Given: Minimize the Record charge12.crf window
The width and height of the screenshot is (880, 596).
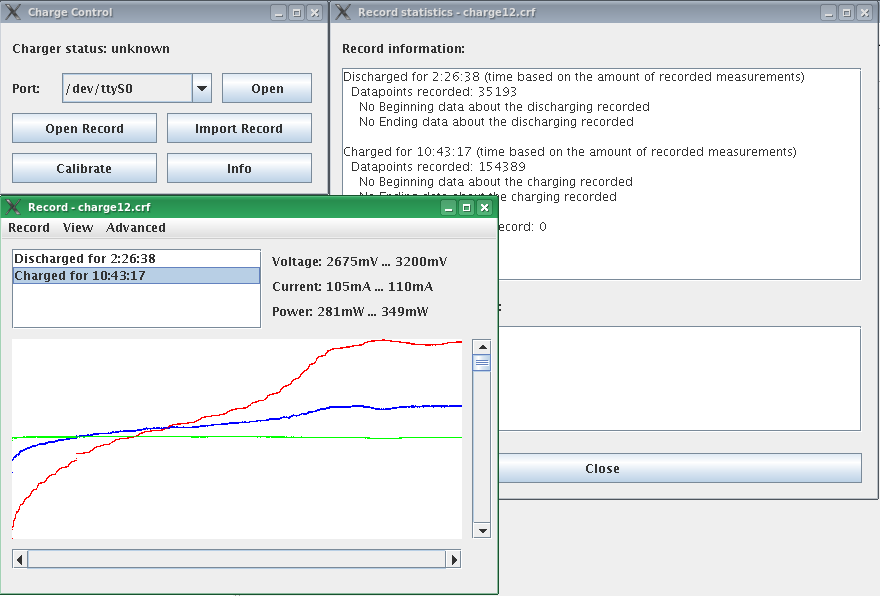Looking at the screenshot, I should tap(448, 207).
